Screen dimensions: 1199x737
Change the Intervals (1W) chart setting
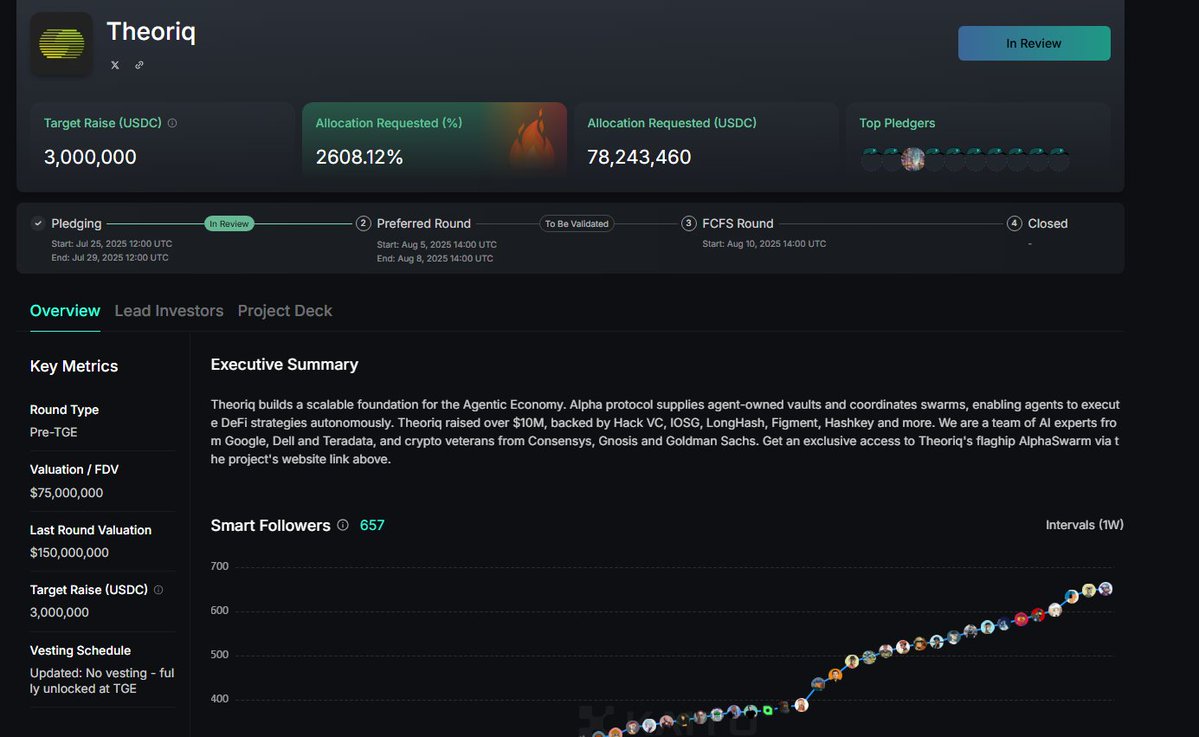click(1084, 525)
